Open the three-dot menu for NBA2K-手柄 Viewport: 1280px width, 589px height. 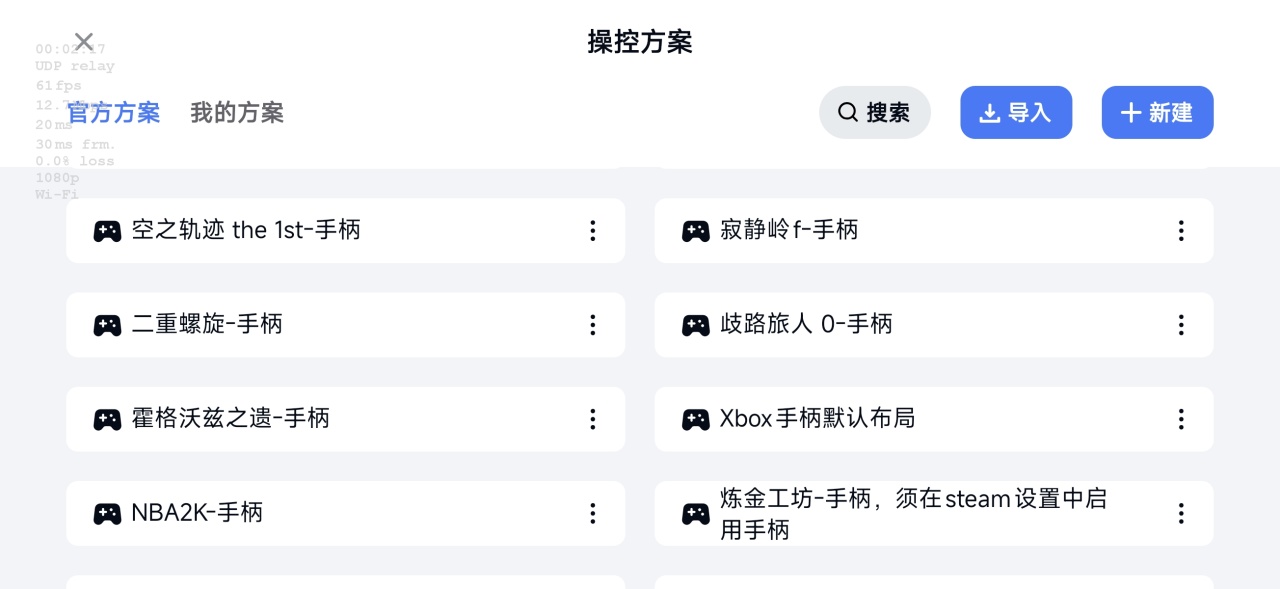click(x=593, y=513)
